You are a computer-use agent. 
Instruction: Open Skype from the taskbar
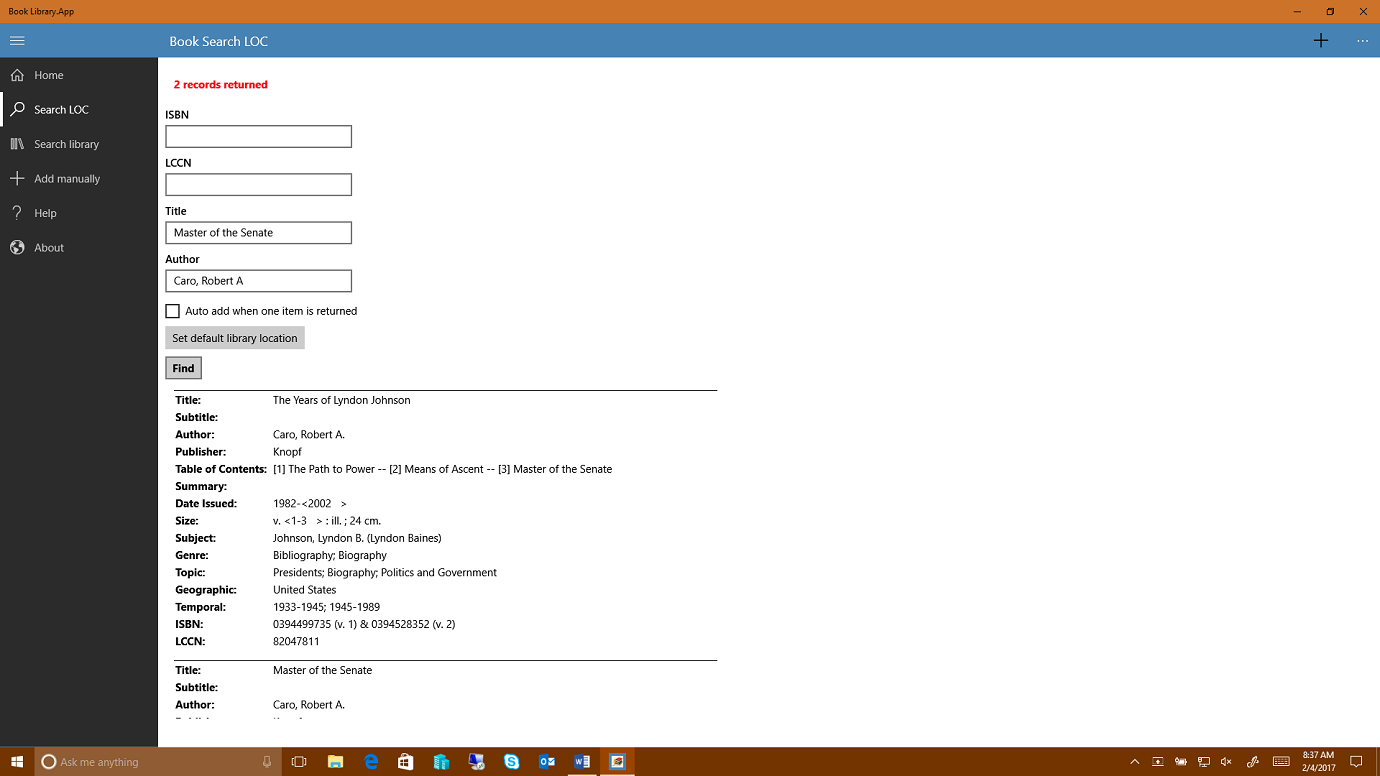(x=512, y=762)
